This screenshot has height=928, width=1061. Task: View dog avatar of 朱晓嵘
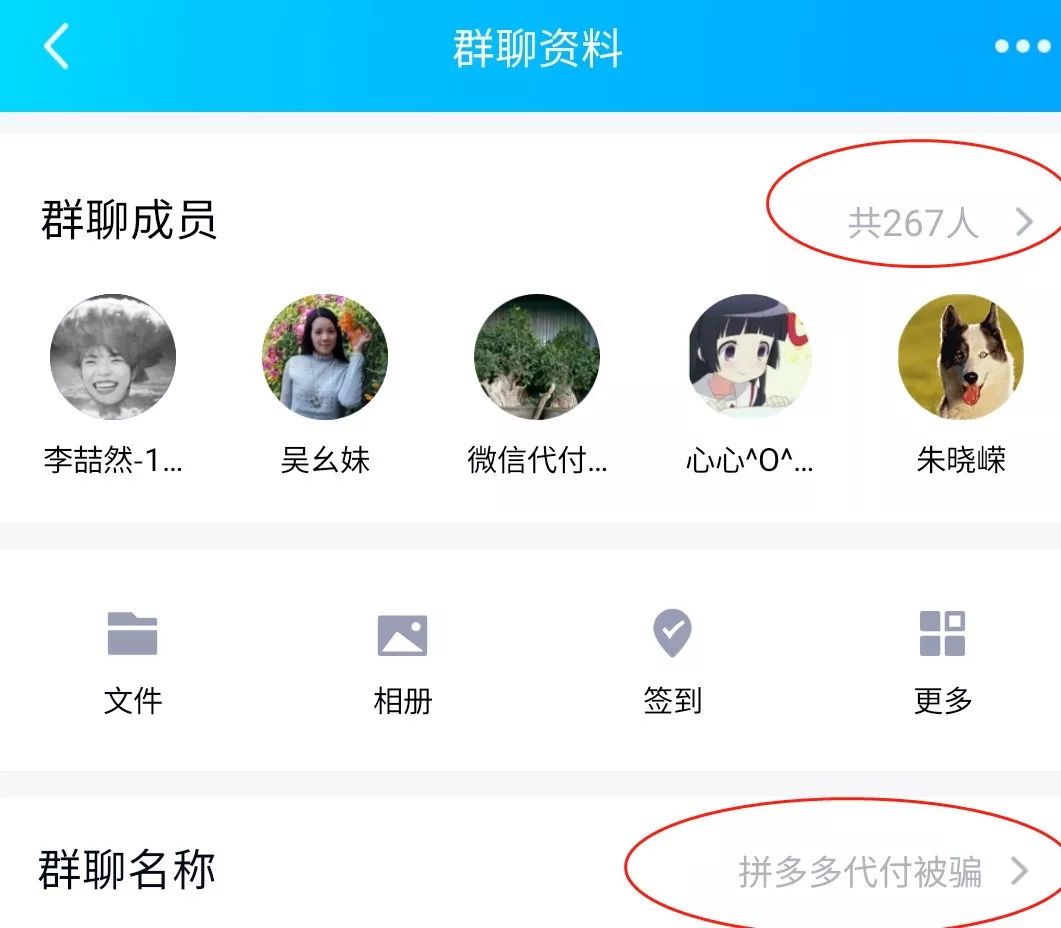point(961,357)
